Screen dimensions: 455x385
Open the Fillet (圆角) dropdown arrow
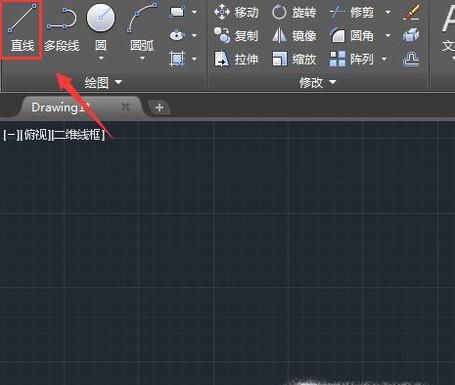tap(388, 35)
